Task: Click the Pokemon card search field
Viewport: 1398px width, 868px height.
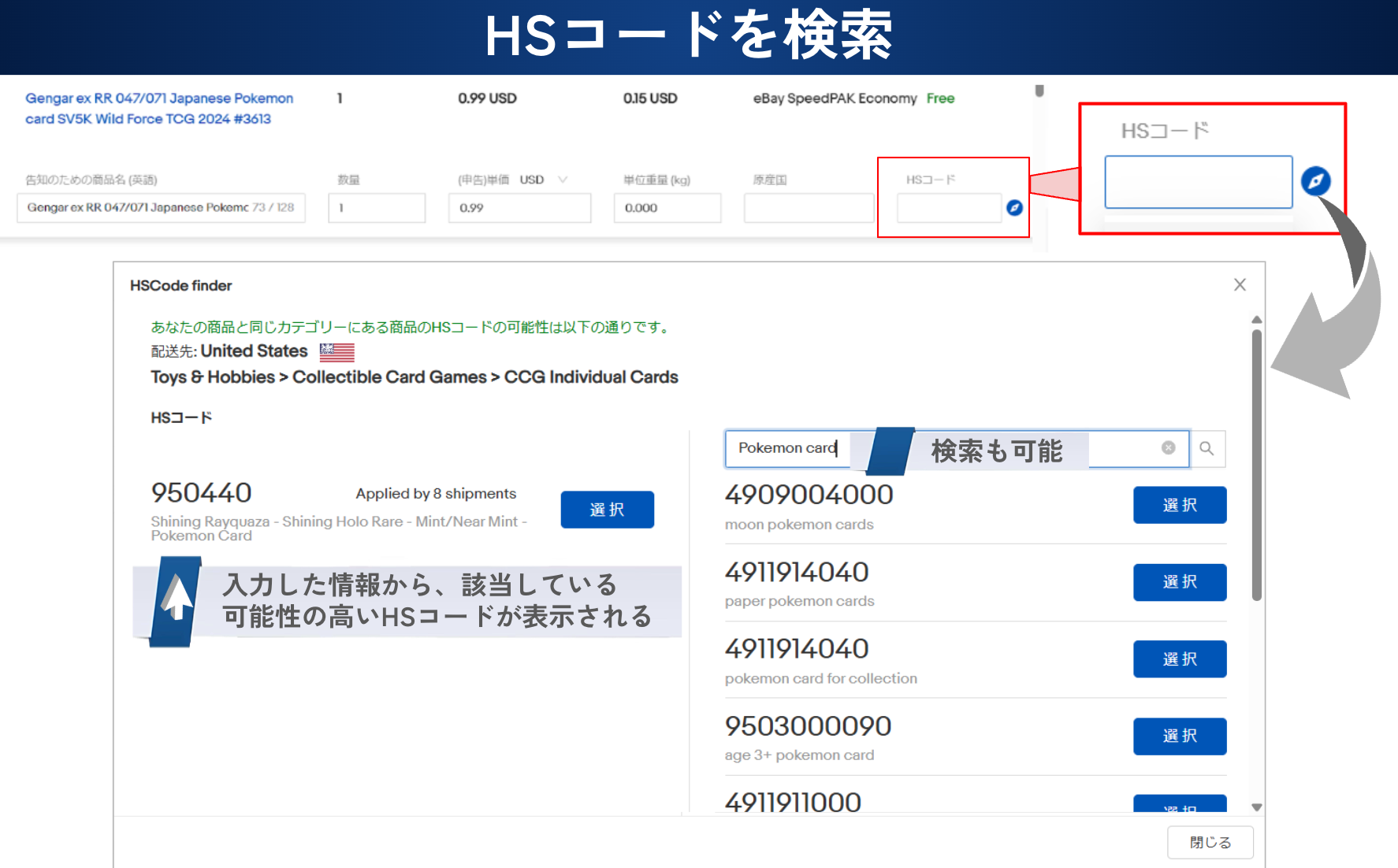Action: click(x=788, y=448)
